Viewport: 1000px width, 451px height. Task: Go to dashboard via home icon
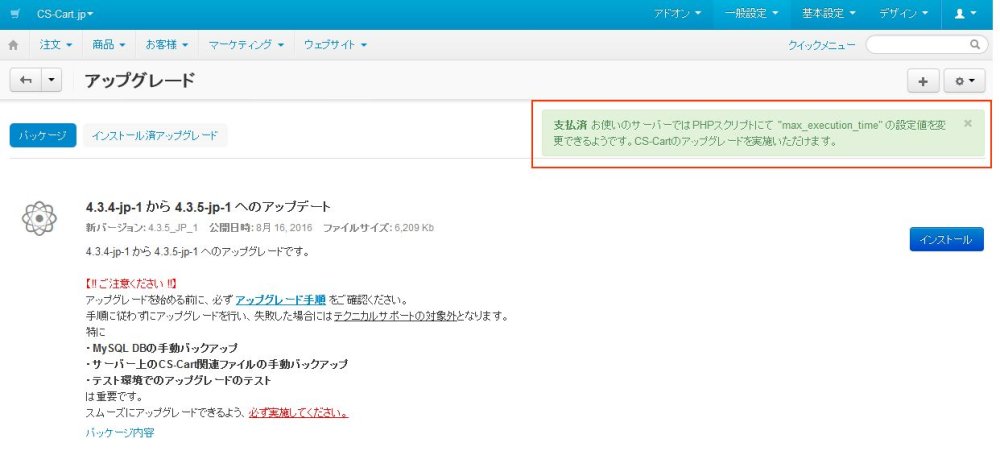(13, 45)
